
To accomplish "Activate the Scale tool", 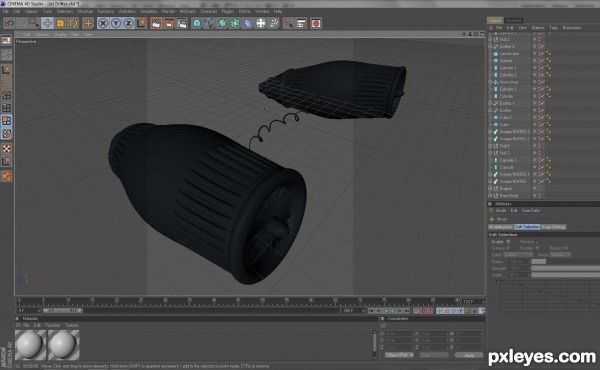I will click(x=60, y=23).
